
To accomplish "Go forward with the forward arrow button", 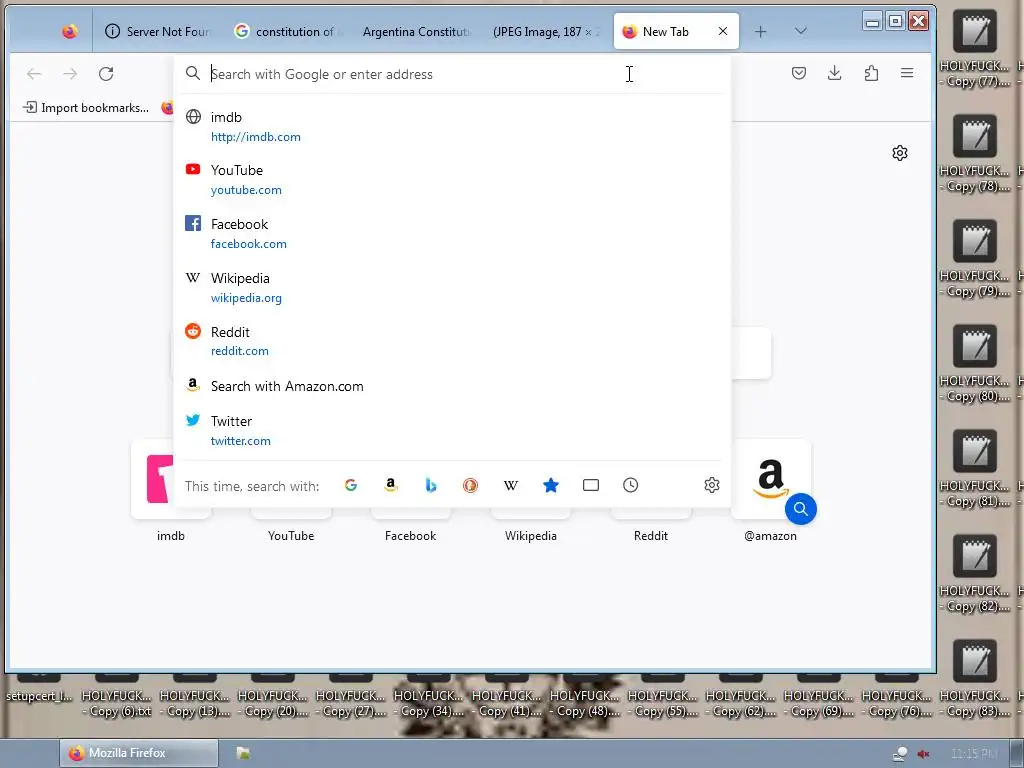I will (x=70, y=74).
